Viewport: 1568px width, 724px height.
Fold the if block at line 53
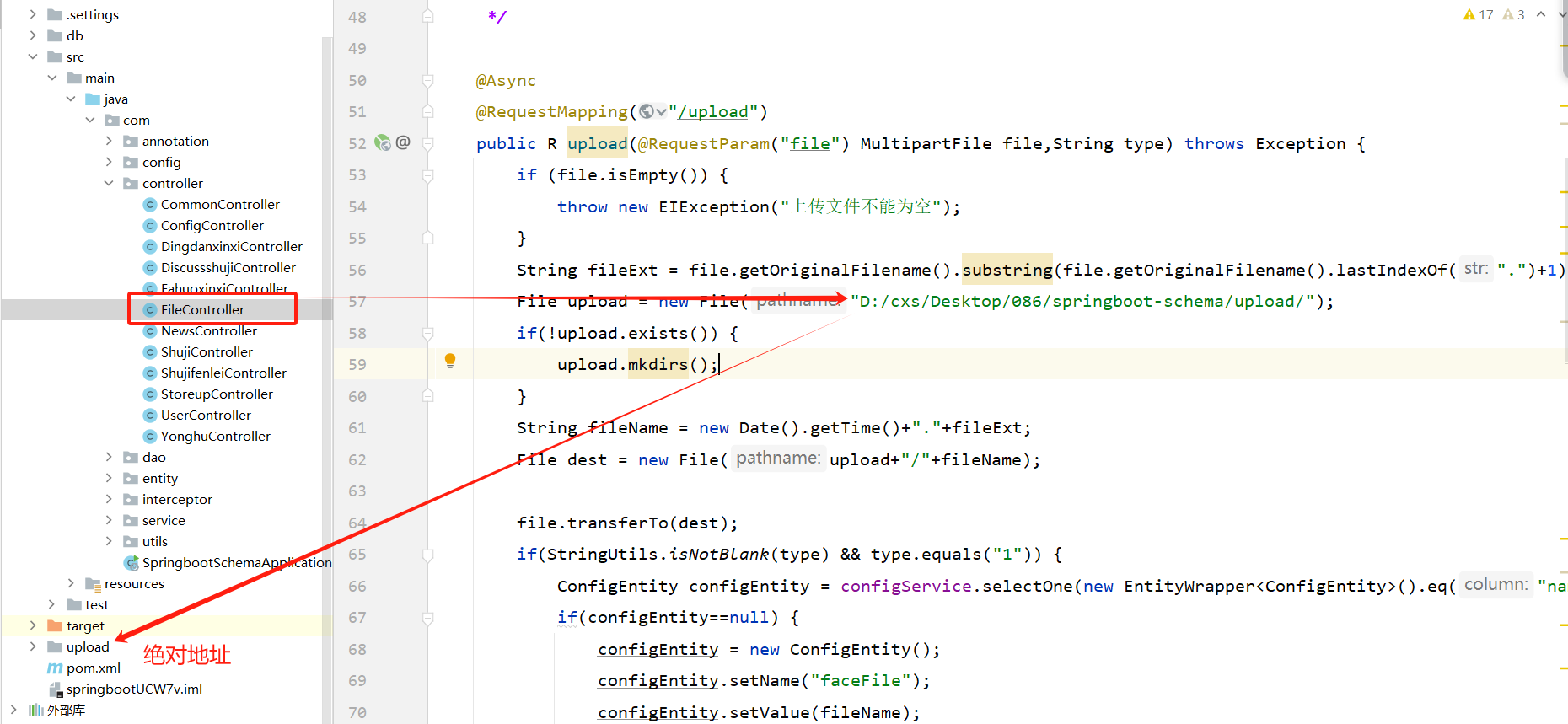coord(428,175)
